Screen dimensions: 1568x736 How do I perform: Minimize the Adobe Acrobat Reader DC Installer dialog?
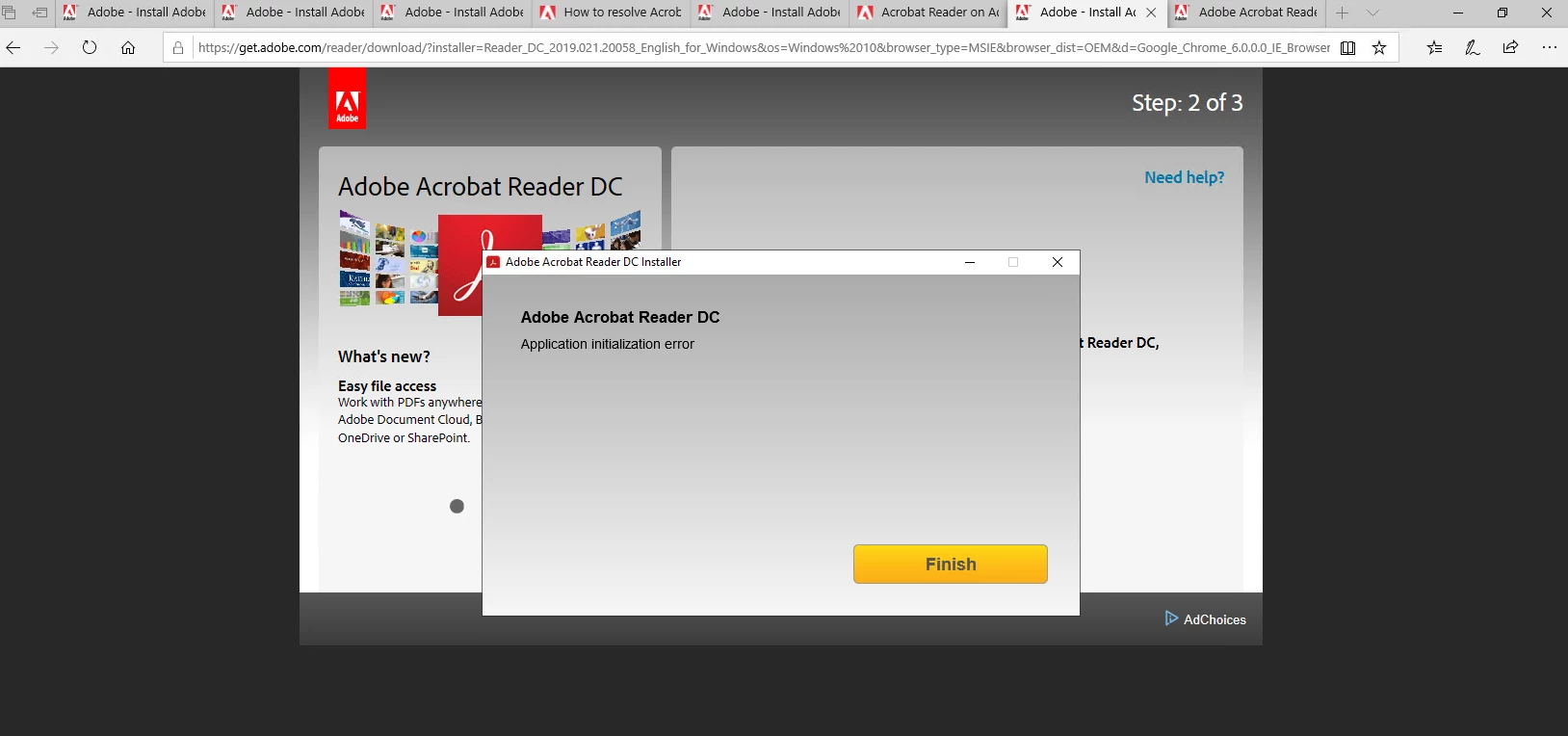pos(970,262)
